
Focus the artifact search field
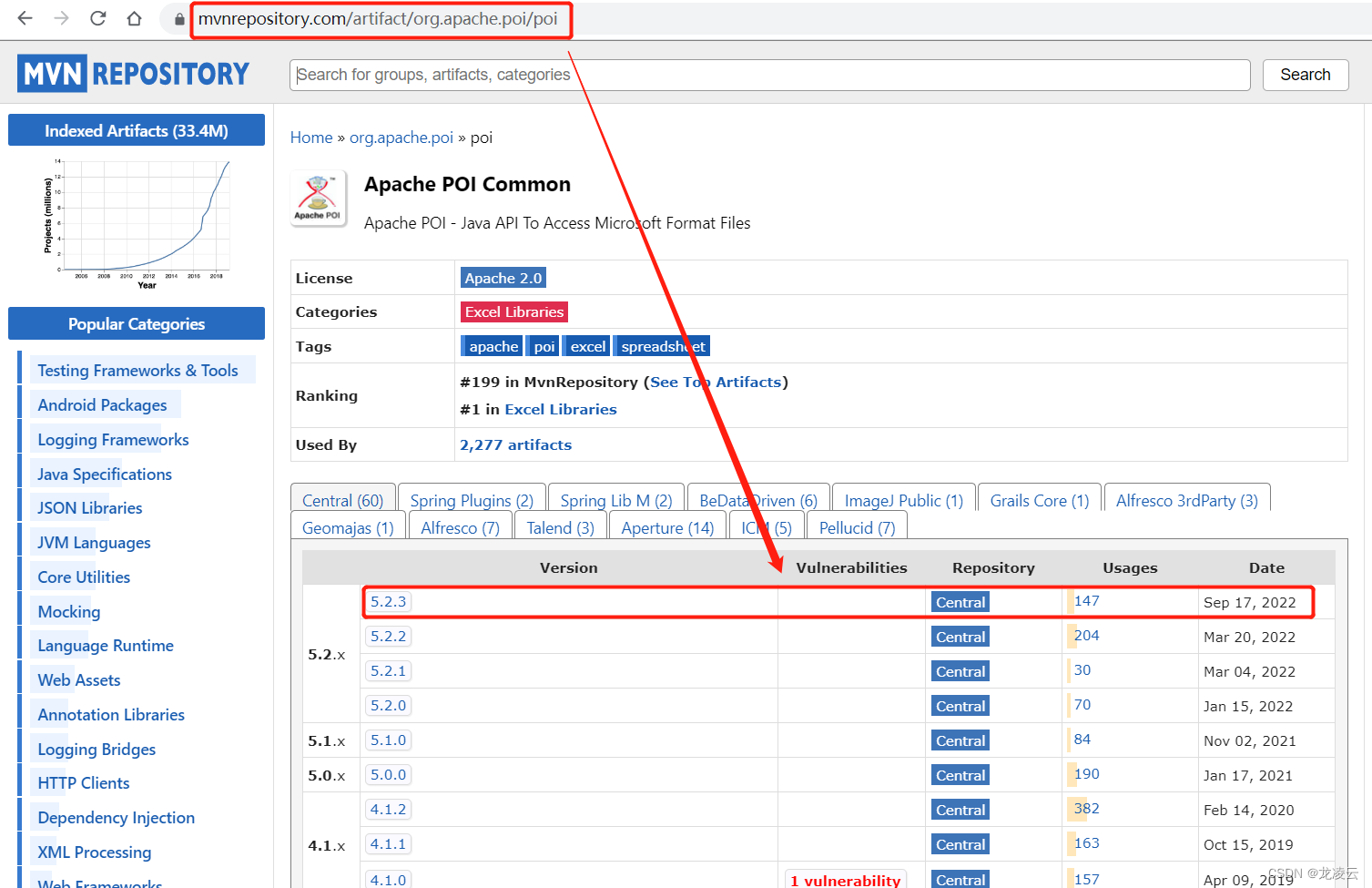769,75
